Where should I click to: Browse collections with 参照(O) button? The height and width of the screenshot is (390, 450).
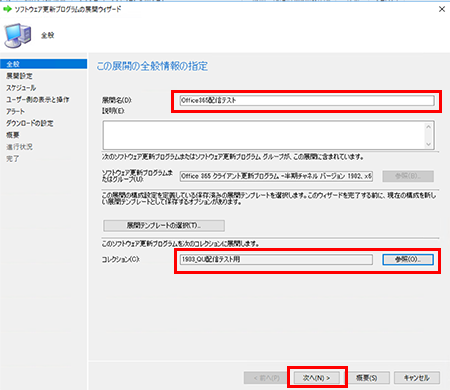tap(408, 259)
